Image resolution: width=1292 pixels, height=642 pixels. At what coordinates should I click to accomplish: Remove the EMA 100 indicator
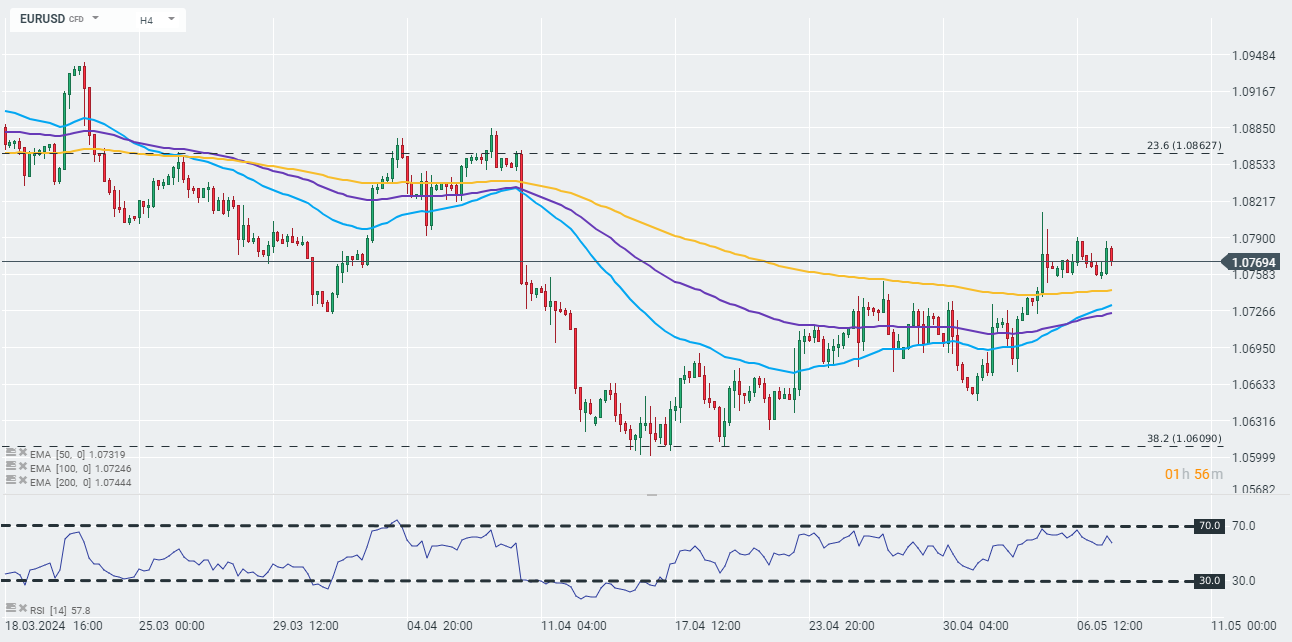click(22, 466)
